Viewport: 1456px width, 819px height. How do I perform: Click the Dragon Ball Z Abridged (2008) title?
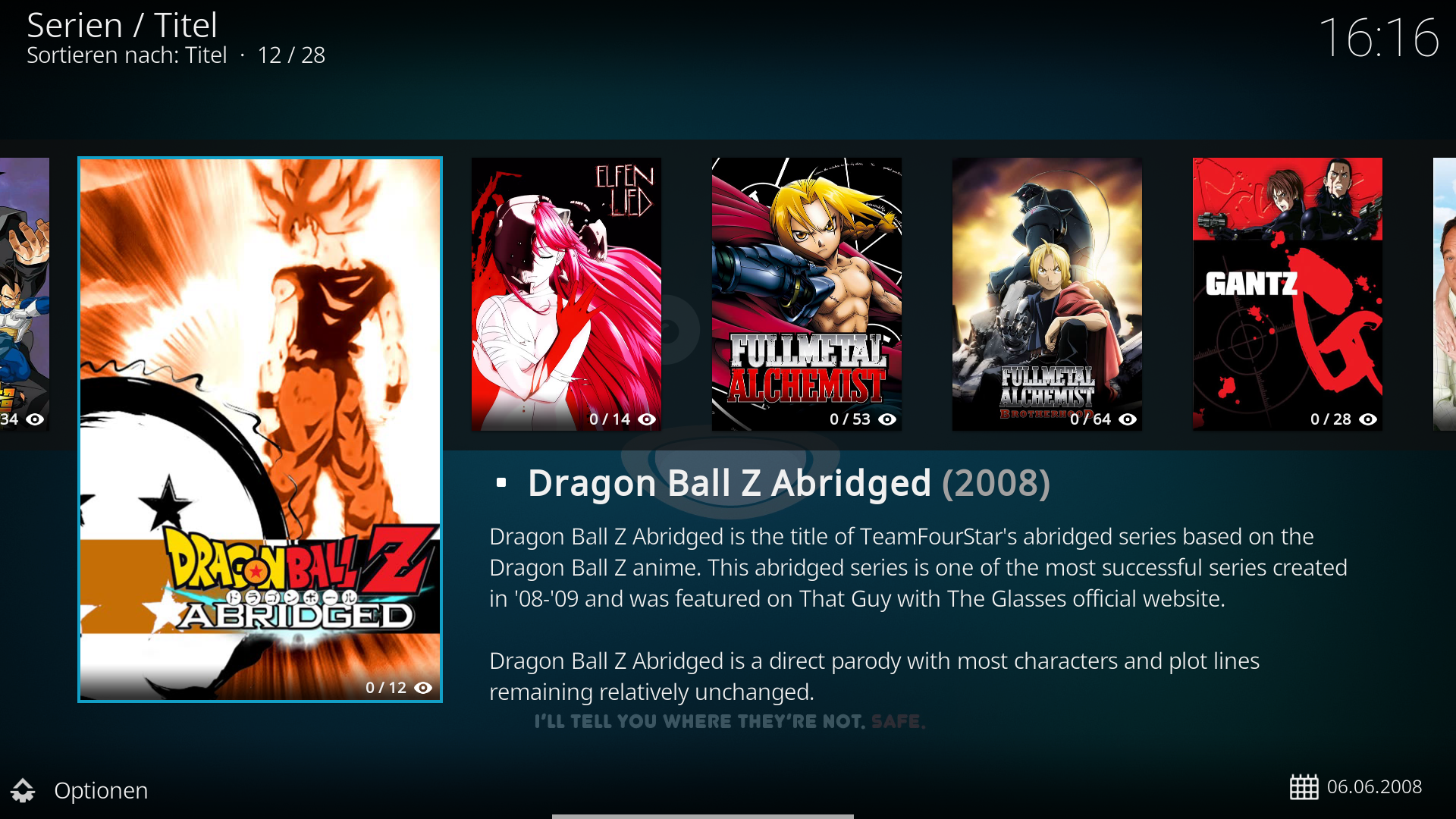[x=789, y=483]
